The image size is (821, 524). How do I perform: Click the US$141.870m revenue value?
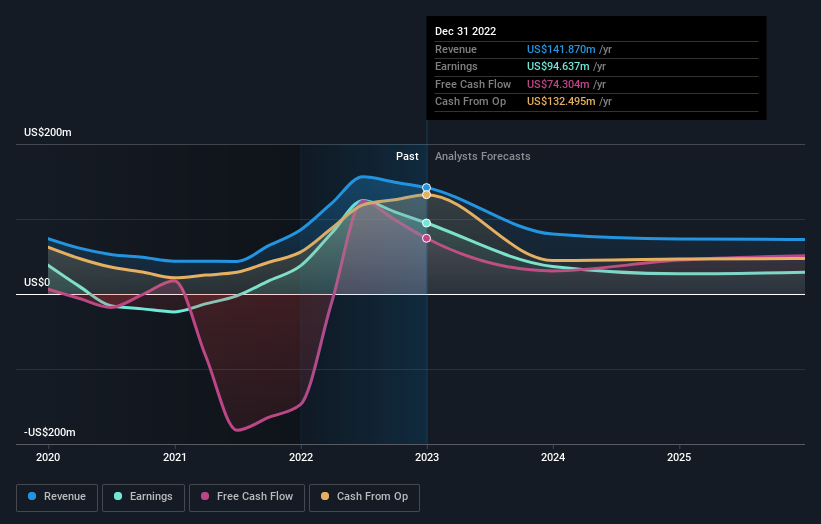point(561,49)
